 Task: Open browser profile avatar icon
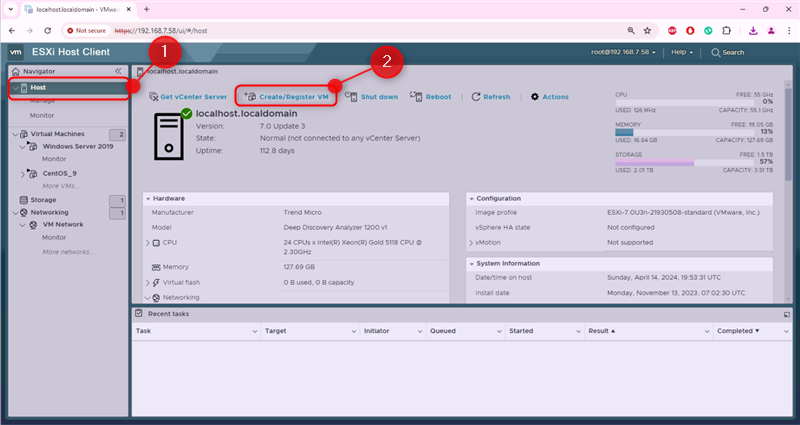coord(771,31)
